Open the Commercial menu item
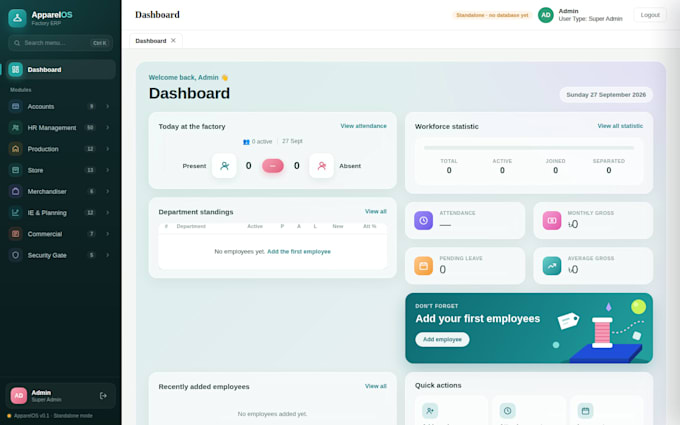This screenshot has height=425, width=680. point(60,234)
